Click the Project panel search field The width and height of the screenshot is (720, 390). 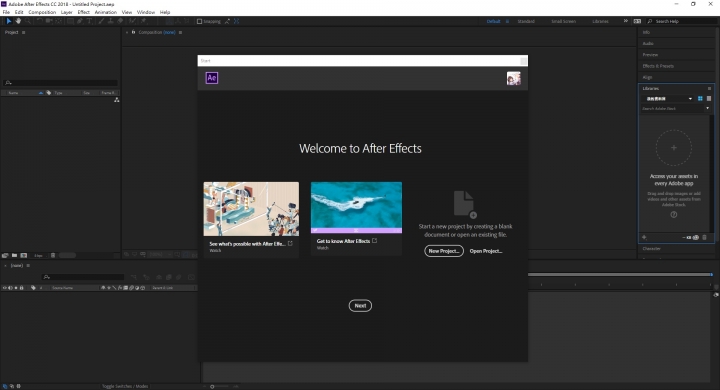click(60, 83)
